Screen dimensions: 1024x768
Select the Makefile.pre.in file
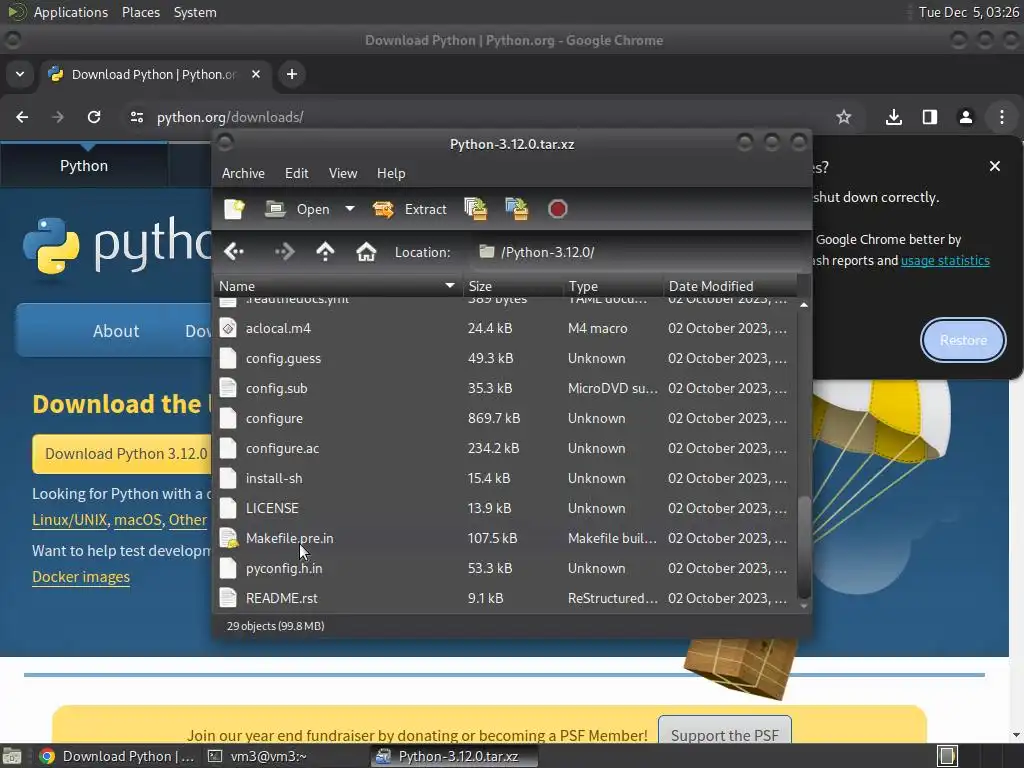tap(505, 538)
